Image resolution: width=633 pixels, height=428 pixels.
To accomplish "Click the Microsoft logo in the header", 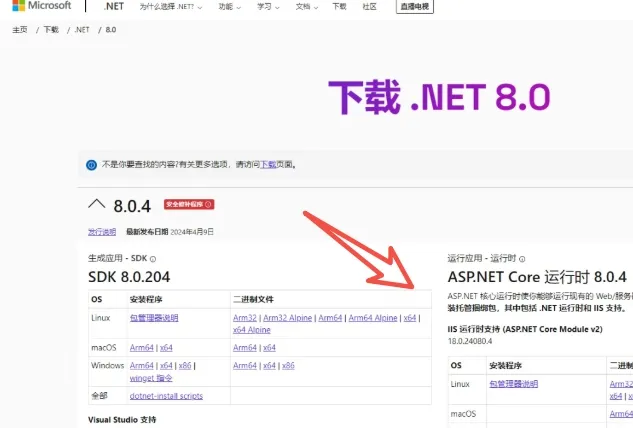I will (x=41, y=6).
